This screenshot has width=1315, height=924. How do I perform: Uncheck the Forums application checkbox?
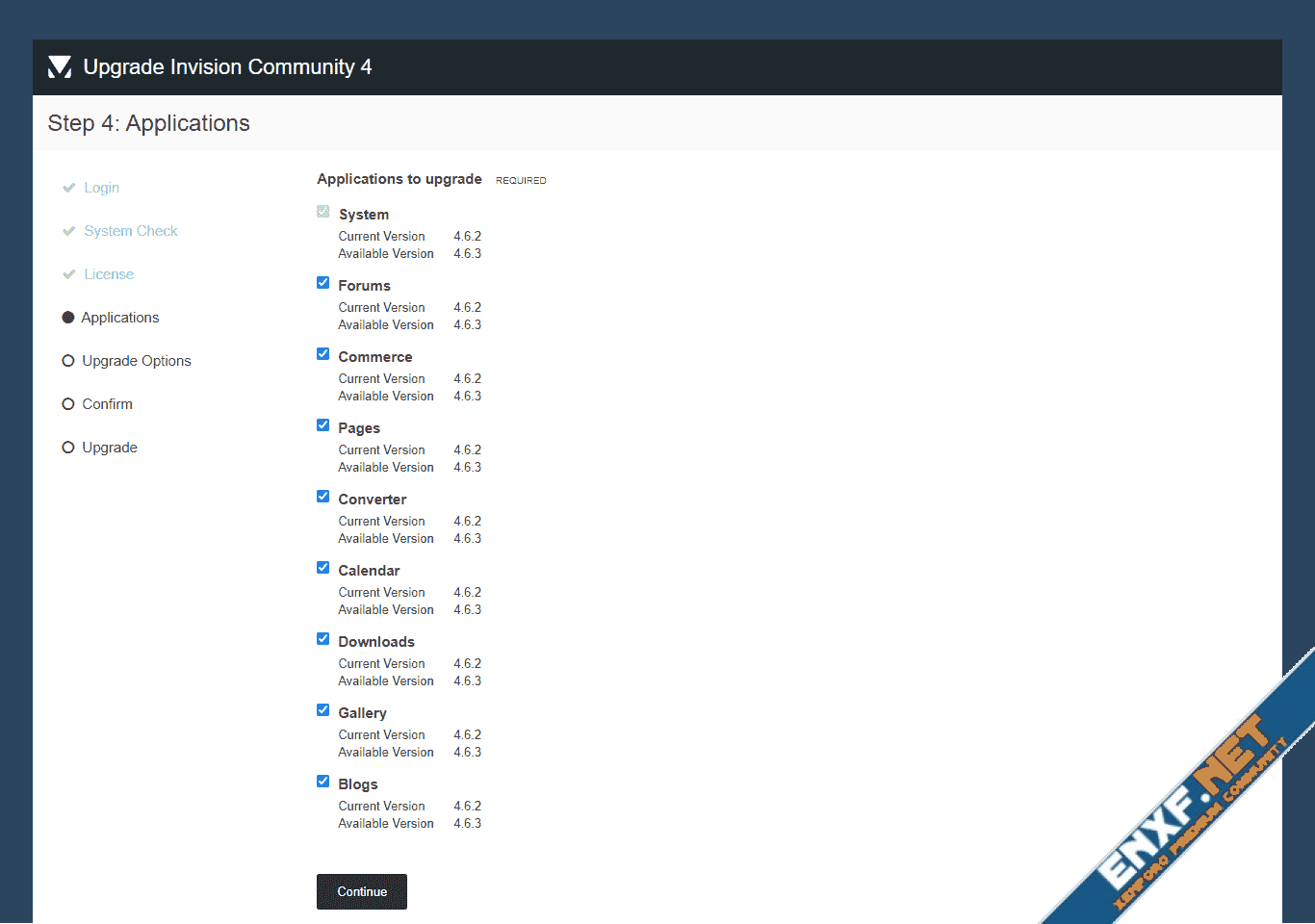[x=323, y=283]
